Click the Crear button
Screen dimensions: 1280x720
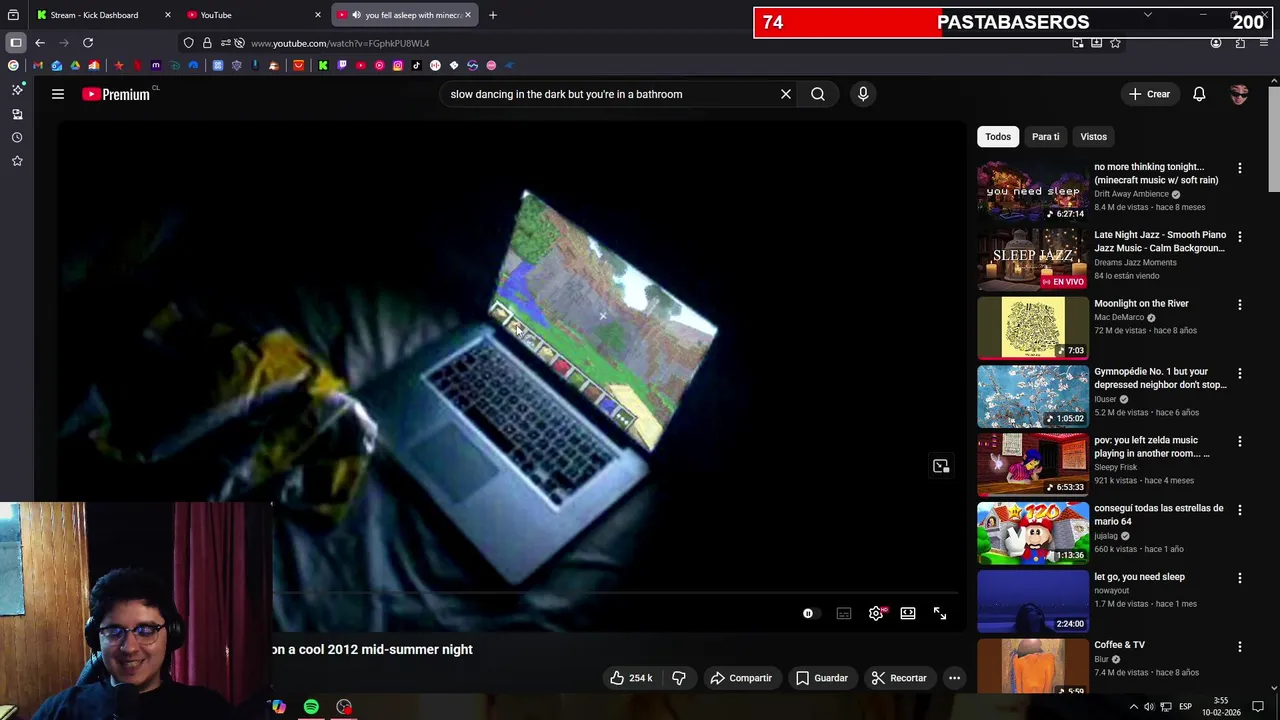pos(1149,94)
